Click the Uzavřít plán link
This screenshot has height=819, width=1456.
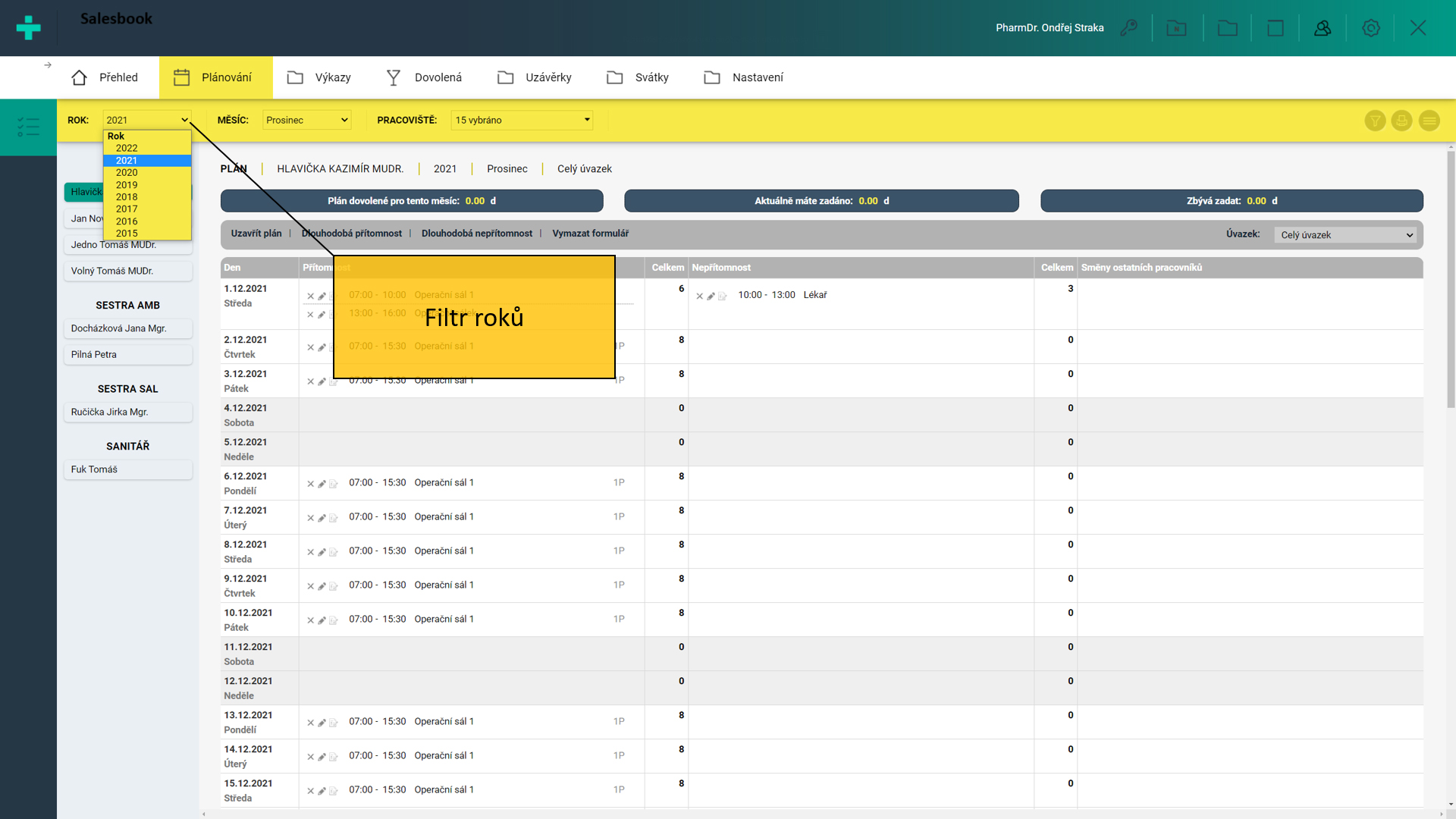coord(256,234)
